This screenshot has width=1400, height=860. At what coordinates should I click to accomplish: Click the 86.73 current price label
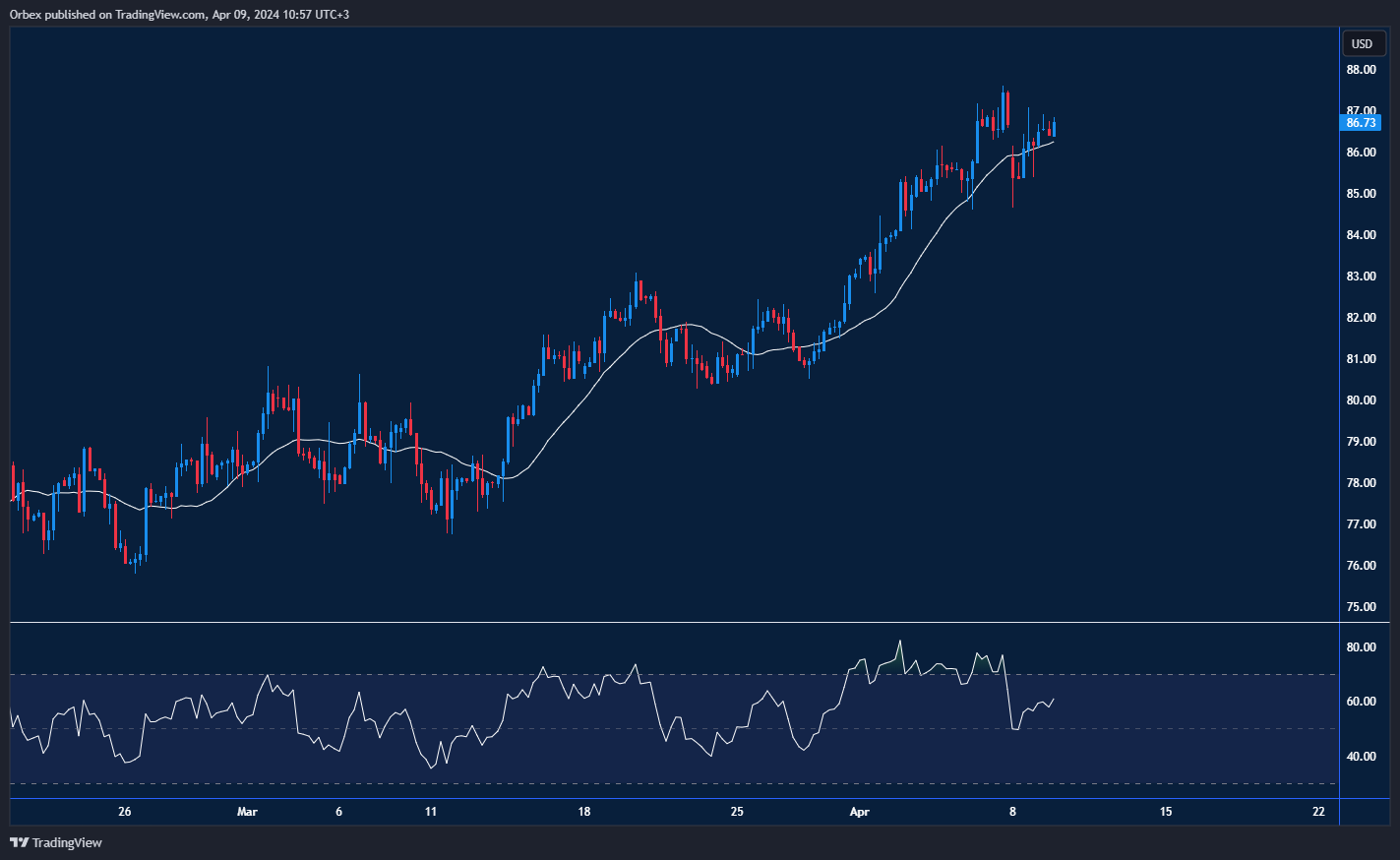coord(1361,123)
